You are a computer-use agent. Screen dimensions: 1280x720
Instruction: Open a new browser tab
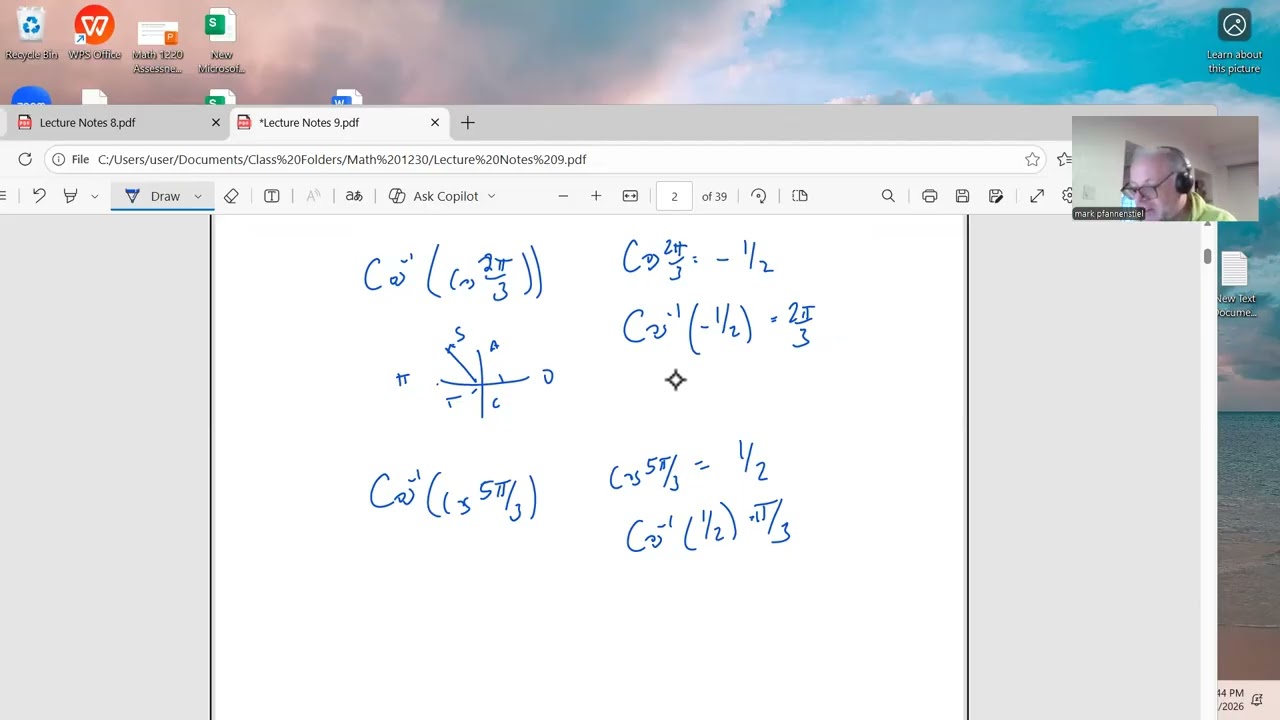pyautogui.click(x=467, y=122)
